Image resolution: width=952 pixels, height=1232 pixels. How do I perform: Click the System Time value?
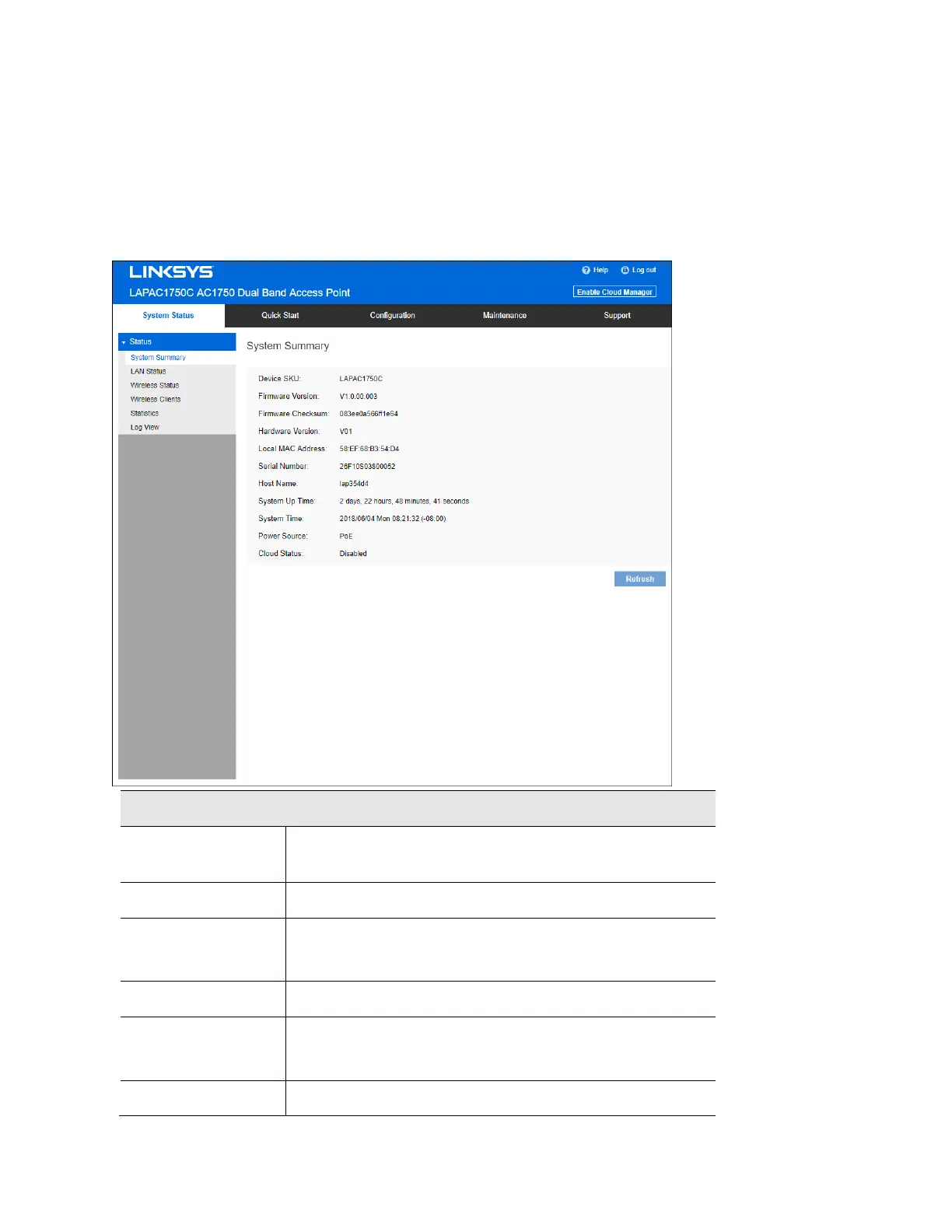coord(393,519)
